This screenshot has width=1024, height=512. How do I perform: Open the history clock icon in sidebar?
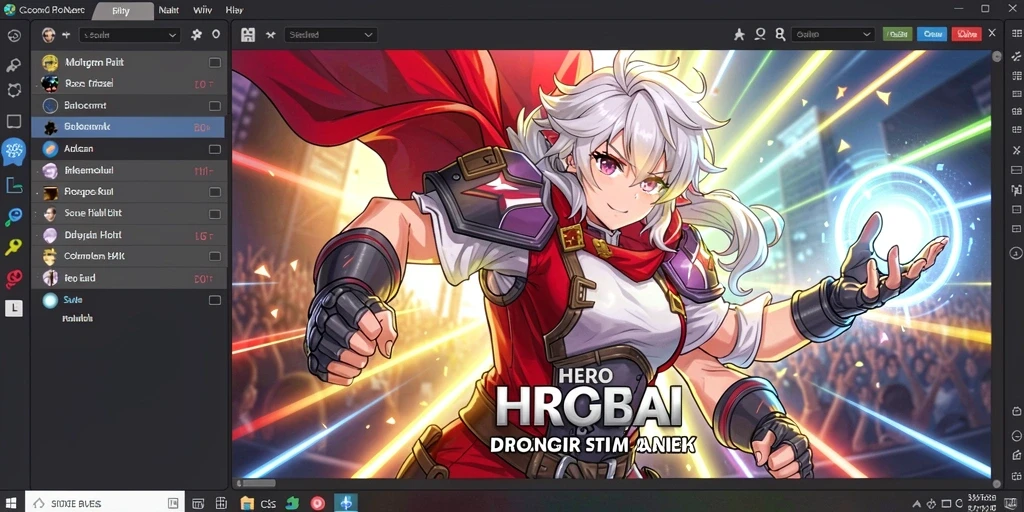click(x=14, y=36)
